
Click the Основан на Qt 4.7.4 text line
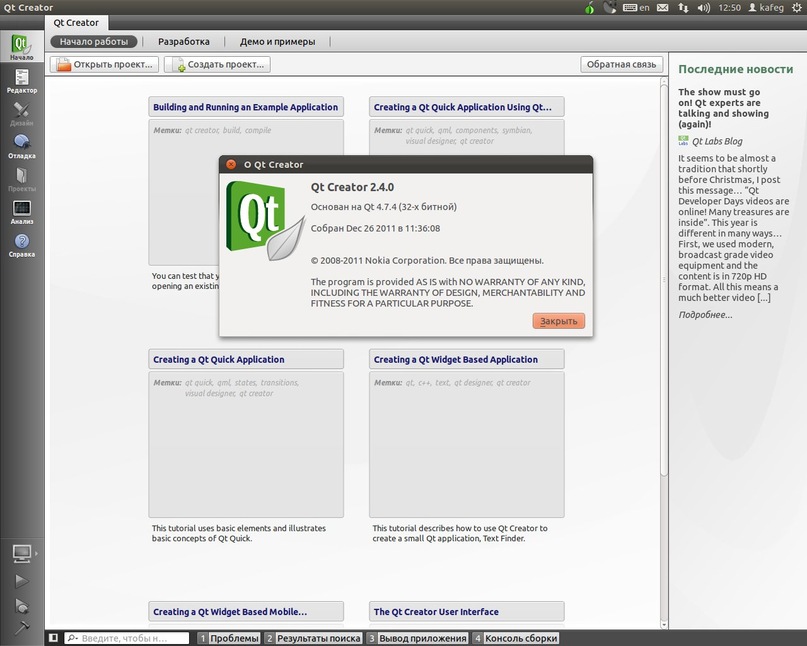pyautogui.click(x=383, y=207)
